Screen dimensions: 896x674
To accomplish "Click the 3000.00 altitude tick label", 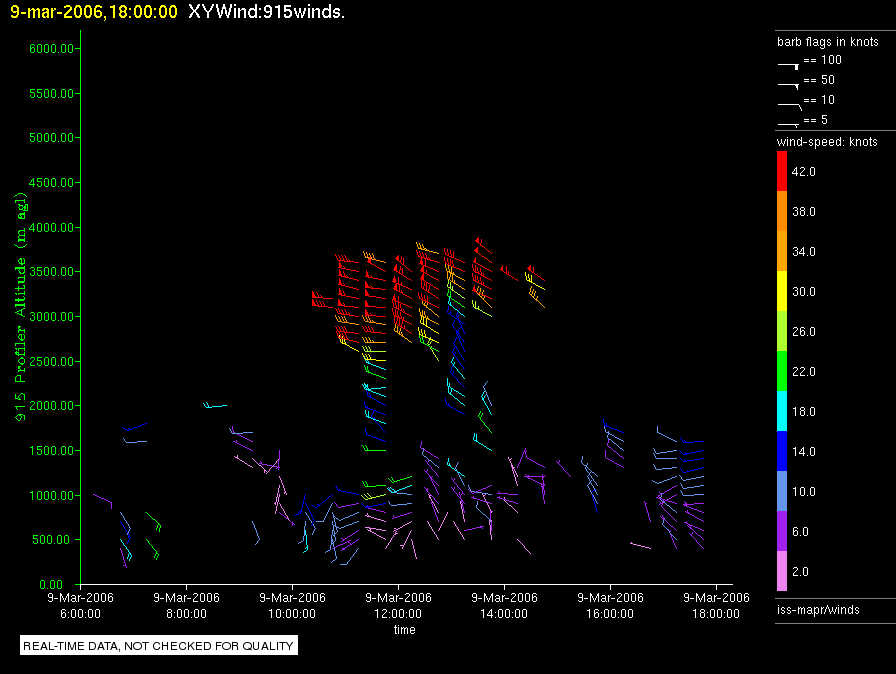I will coord(51,316).
